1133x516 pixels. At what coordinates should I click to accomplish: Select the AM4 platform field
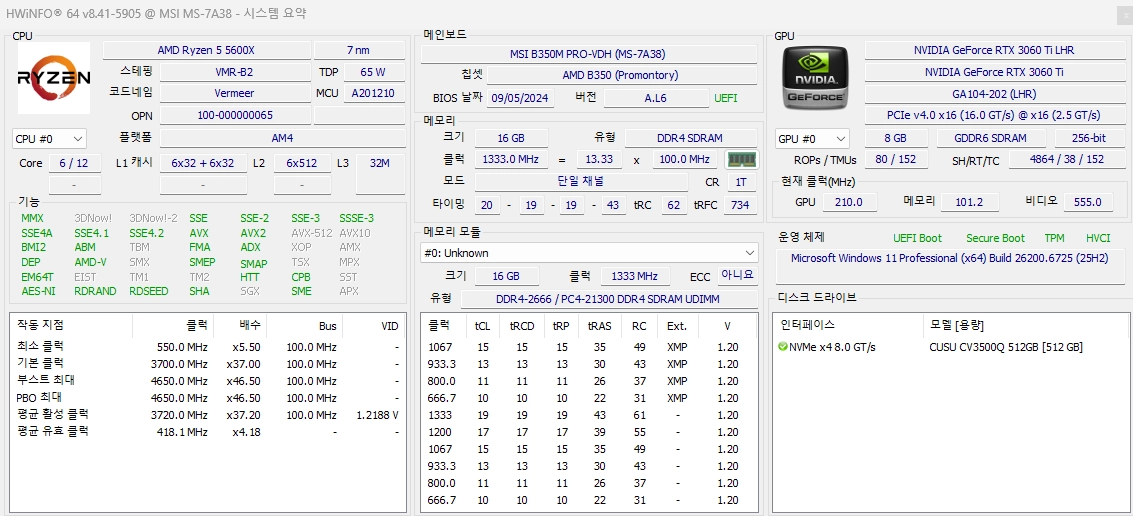283,138
